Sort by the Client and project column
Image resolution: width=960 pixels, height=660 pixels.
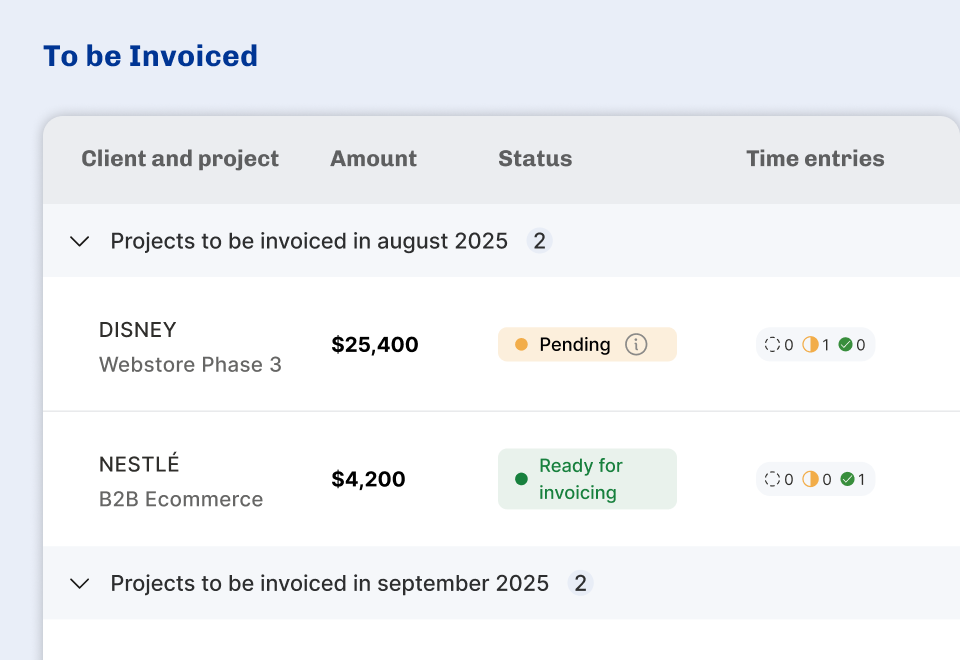[x=180, y=159]
